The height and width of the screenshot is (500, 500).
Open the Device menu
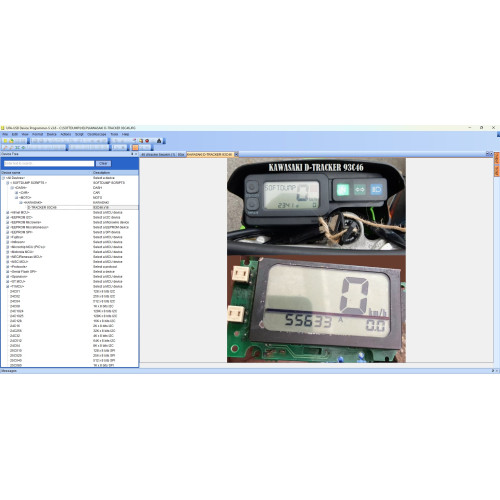[x=52, y=134]
